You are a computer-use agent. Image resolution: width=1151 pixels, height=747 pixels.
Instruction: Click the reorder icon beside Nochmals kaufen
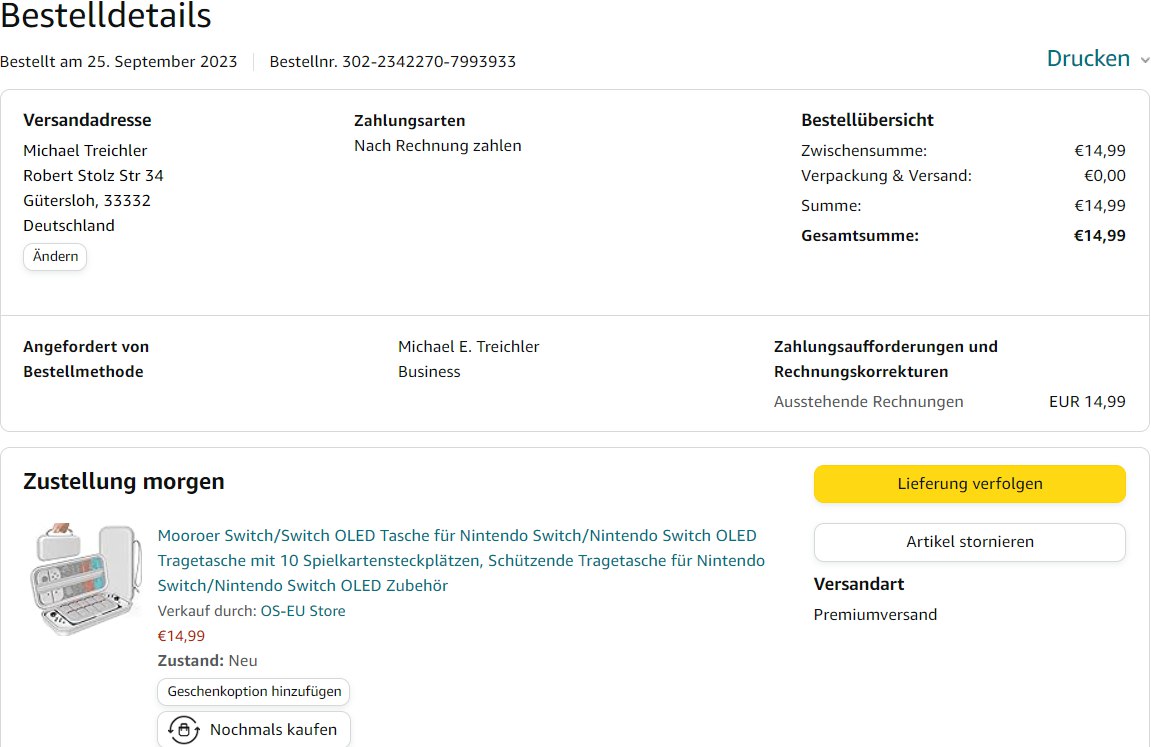183,730
